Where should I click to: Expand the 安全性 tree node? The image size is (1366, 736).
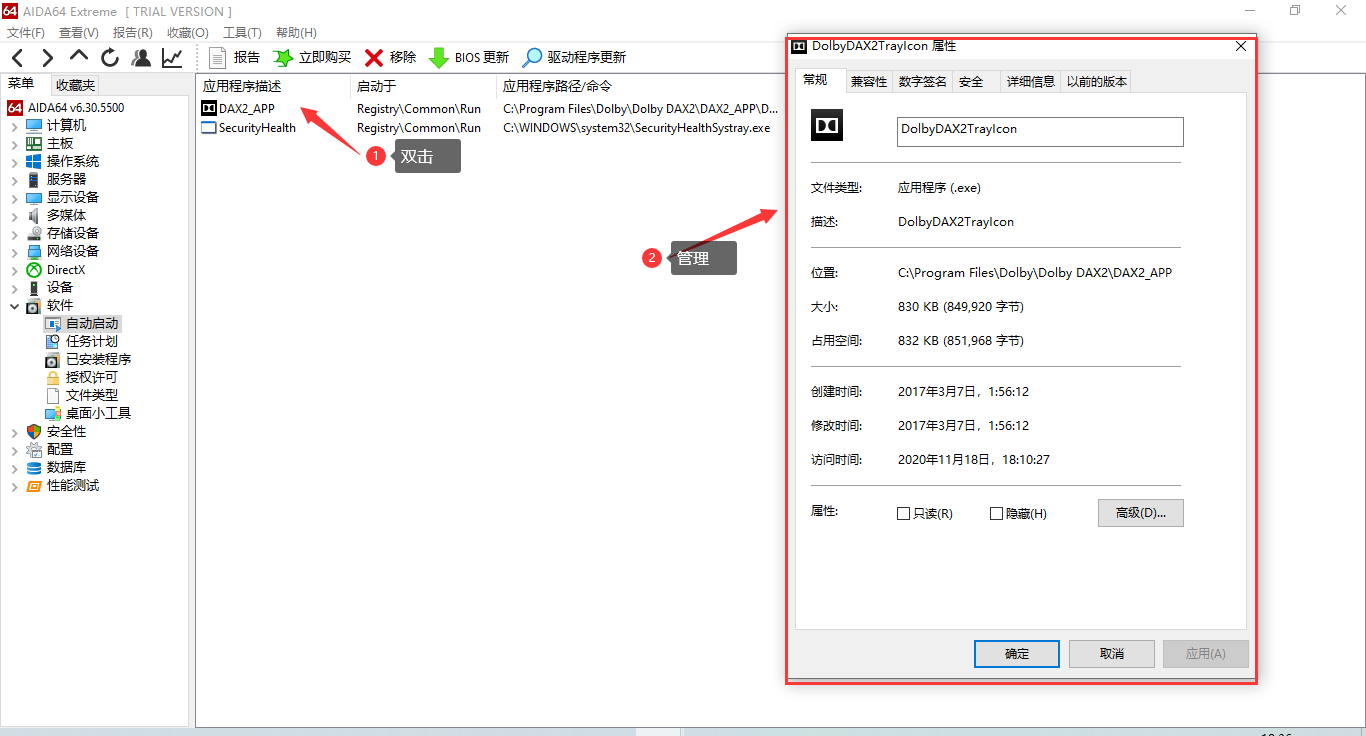pos(14,432)
